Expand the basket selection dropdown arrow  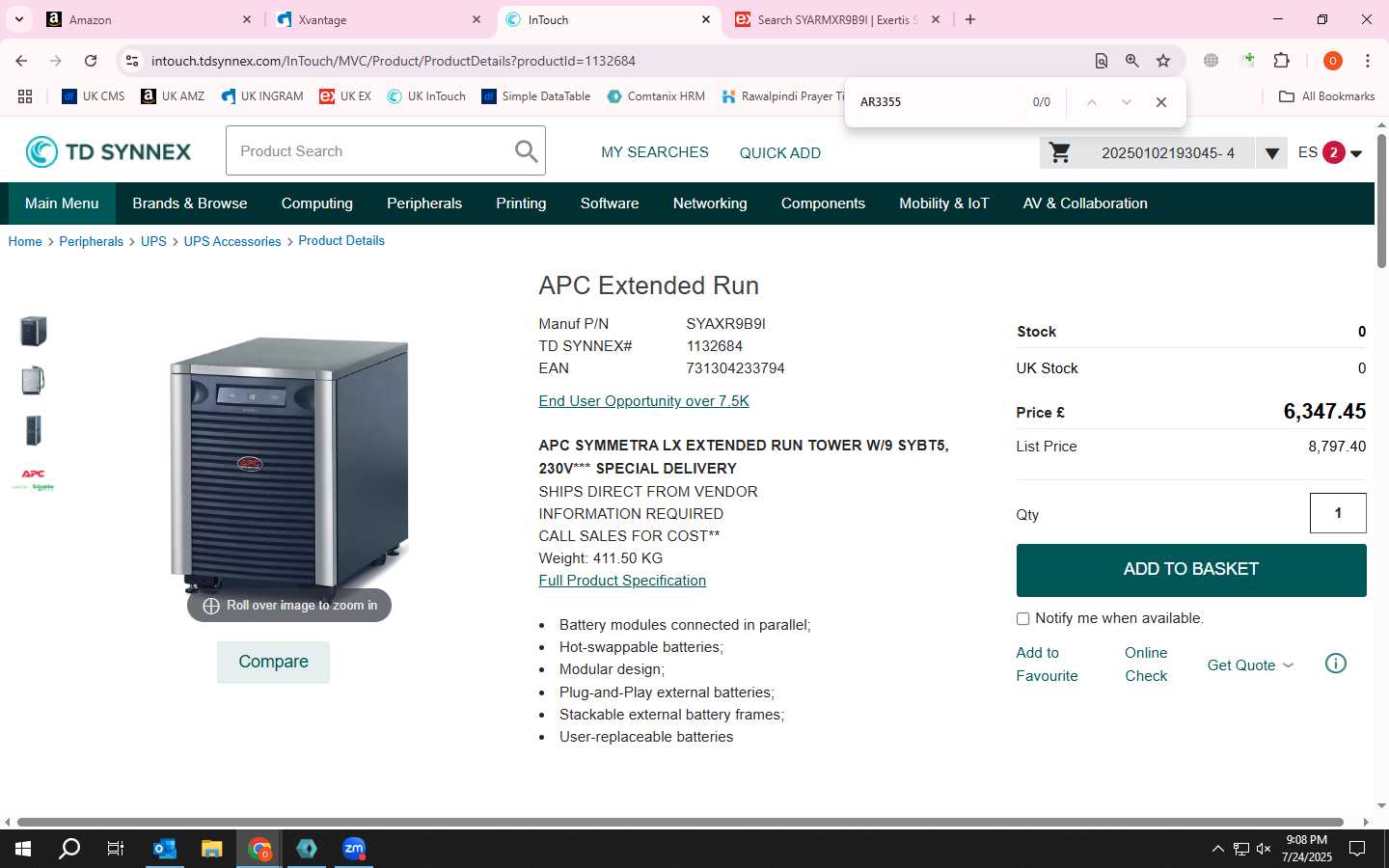click(x=1271, y=152)
